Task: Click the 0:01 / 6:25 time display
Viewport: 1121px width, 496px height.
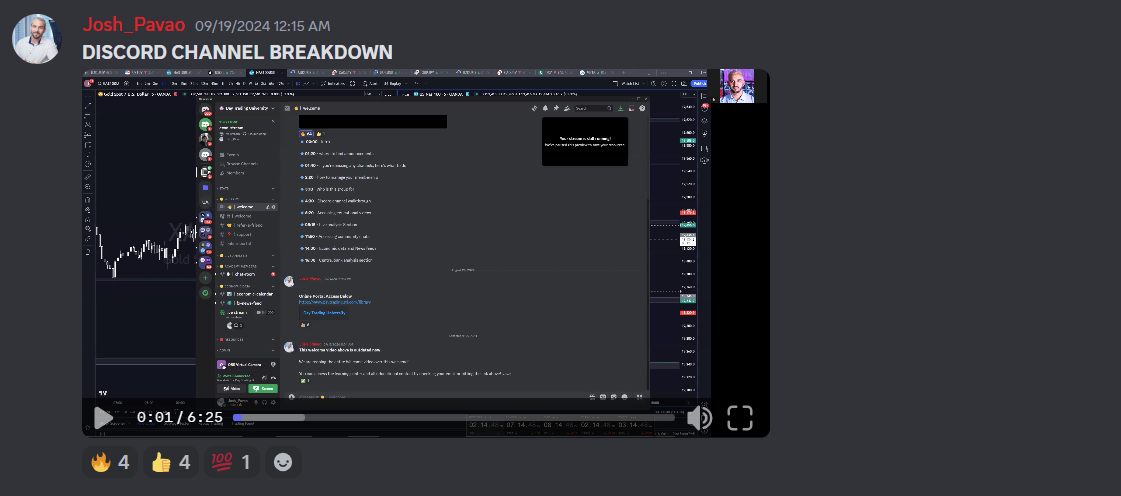Action: pyautogui.click(x=179, y=417)
